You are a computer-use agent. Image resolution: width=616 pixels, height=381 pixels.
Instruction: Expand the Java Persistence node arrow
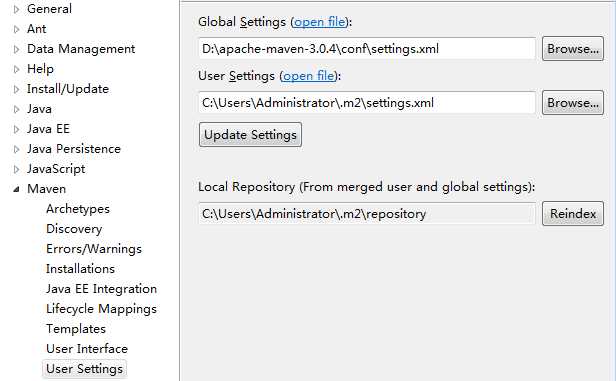[16, 149]
